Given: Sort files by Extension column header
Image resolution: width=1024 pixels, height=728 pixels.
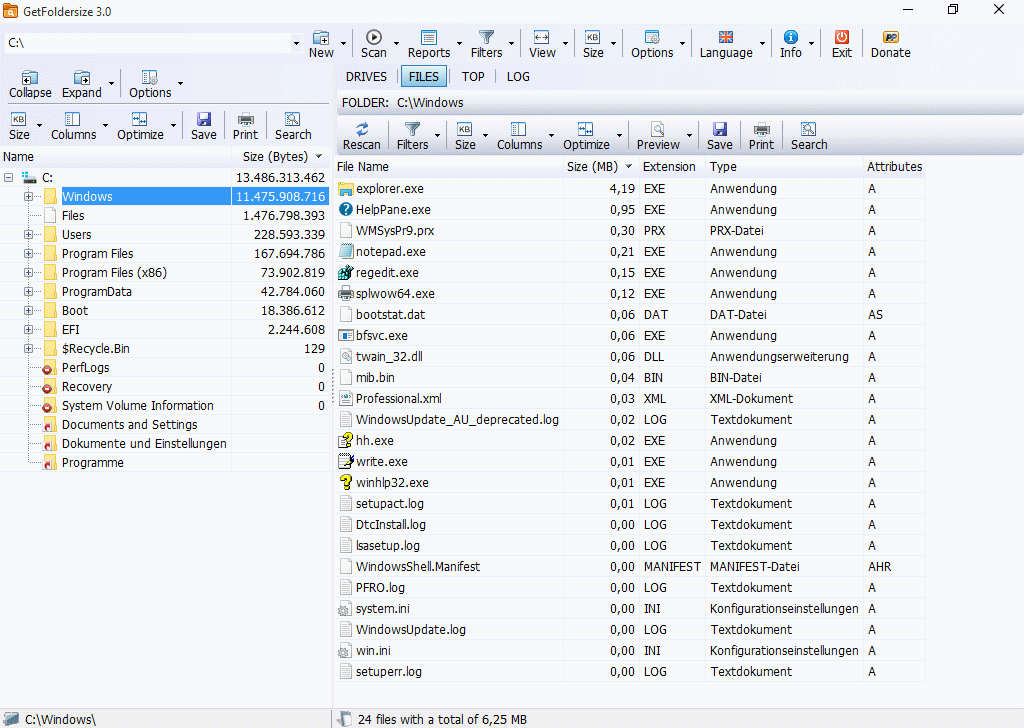Looking at the screenshot, I should pos(671,166).
